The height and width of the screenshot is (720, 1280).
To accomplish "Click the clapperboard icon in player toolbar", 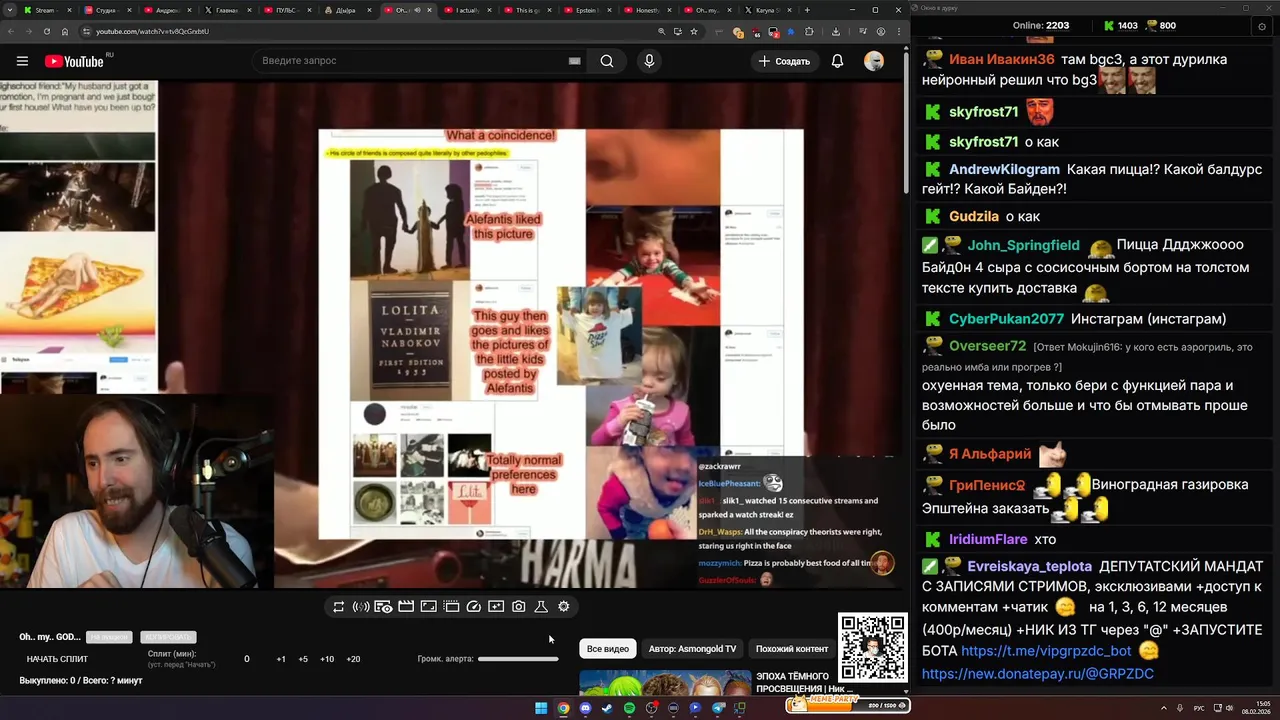I will pyautogui.click(x=406, y=607).
